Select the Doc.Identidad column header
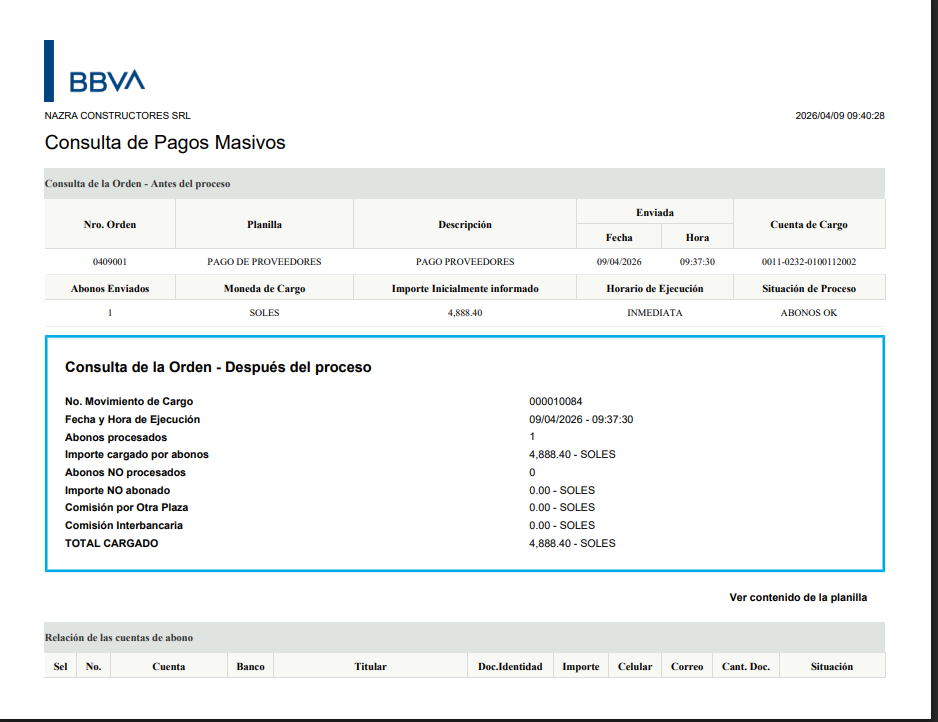Viewport: 938px width, 722px height. (510, 666)
